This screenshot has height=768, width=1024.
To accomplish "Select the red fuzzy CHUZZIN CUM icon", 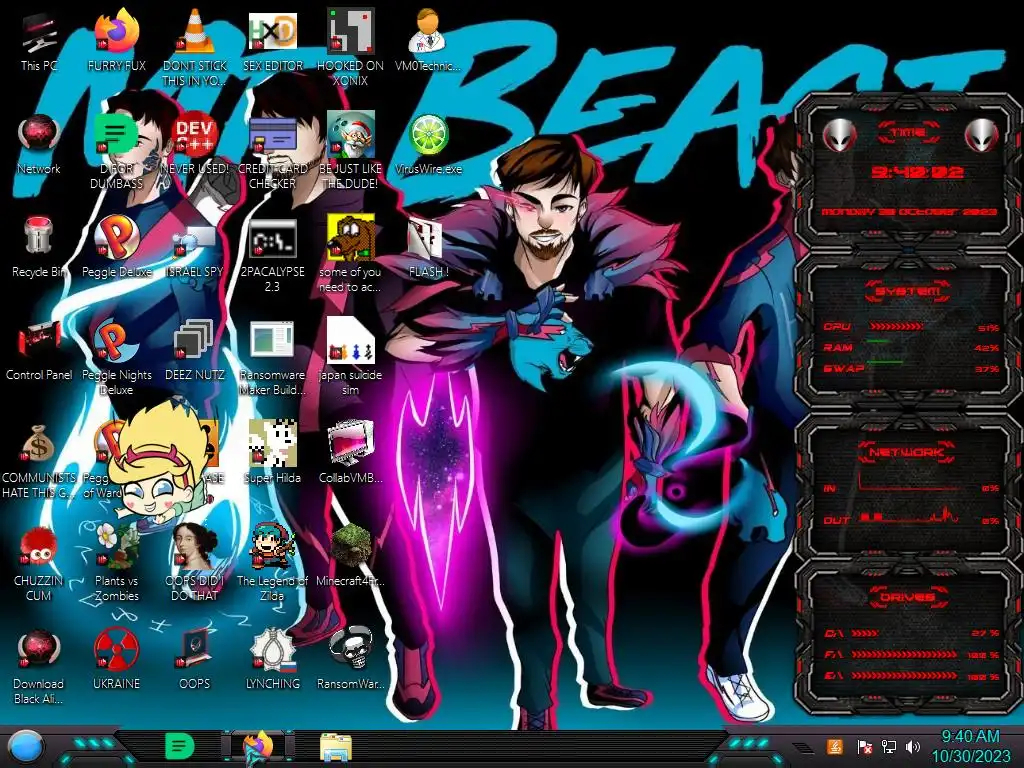I will click(x=38, y=546).
